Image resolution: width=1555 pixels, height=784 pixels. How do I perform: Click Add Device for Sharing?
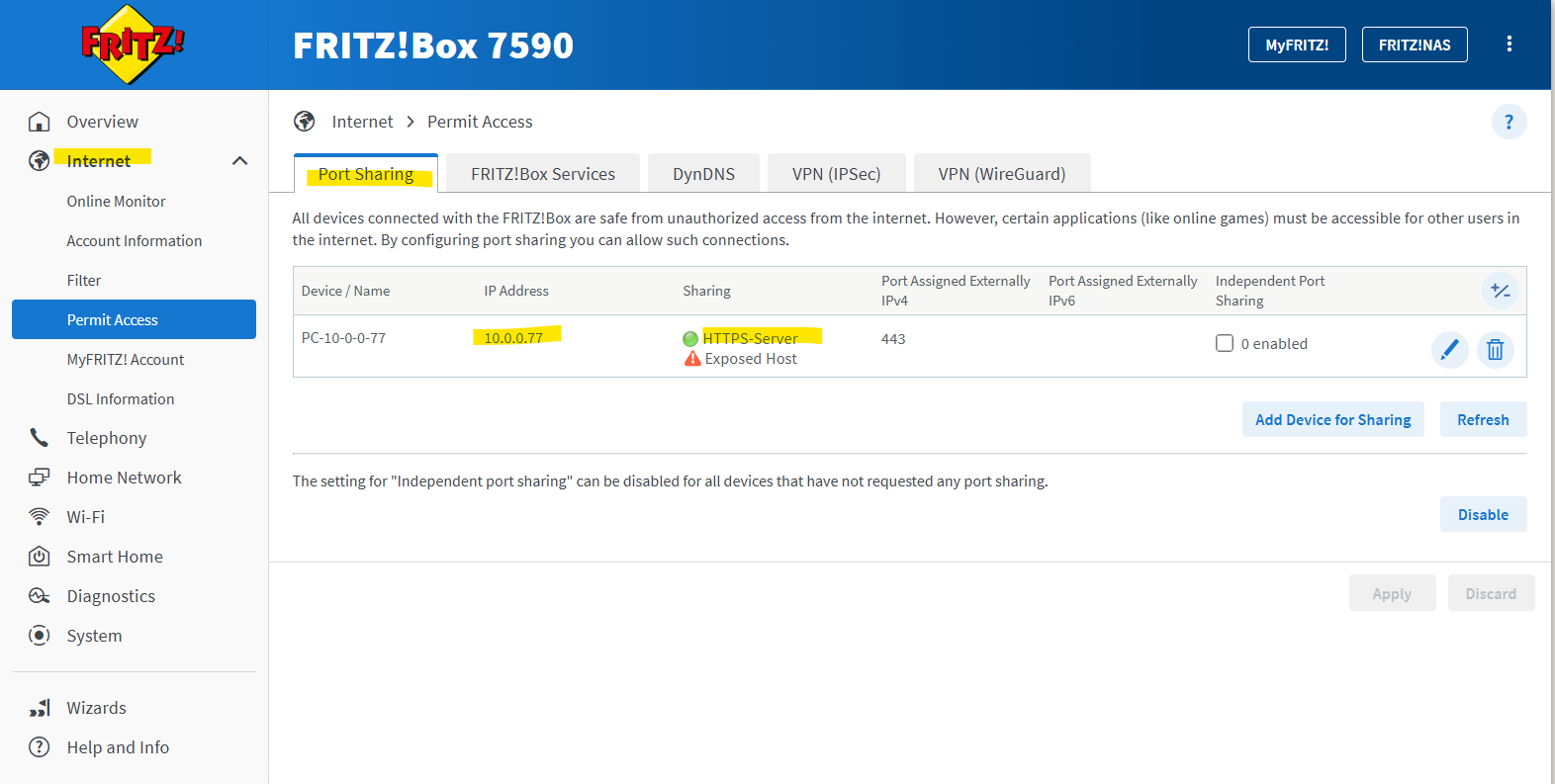[1333, 419]
